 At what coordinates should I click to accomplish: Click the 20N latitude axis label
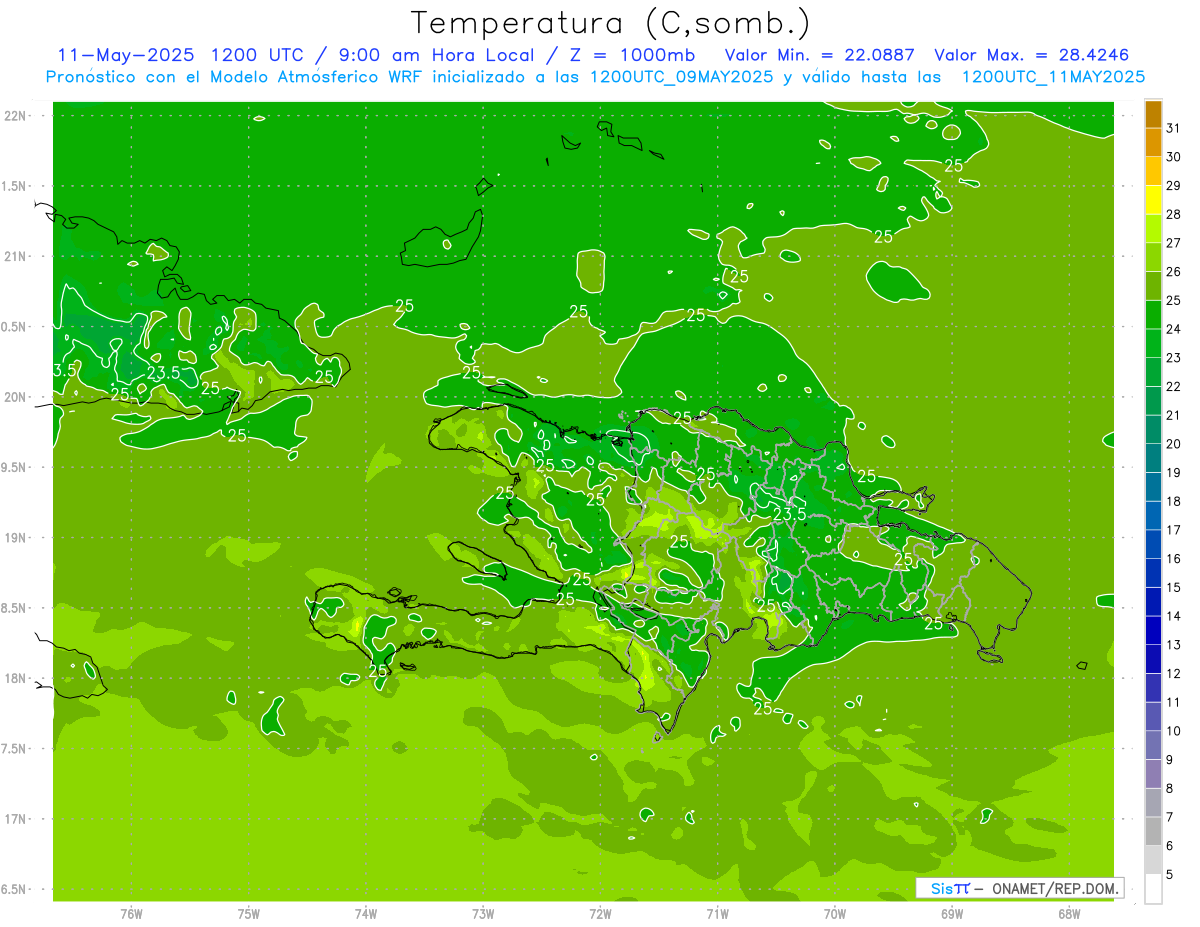pyautogui.click(x=15, y=397)
